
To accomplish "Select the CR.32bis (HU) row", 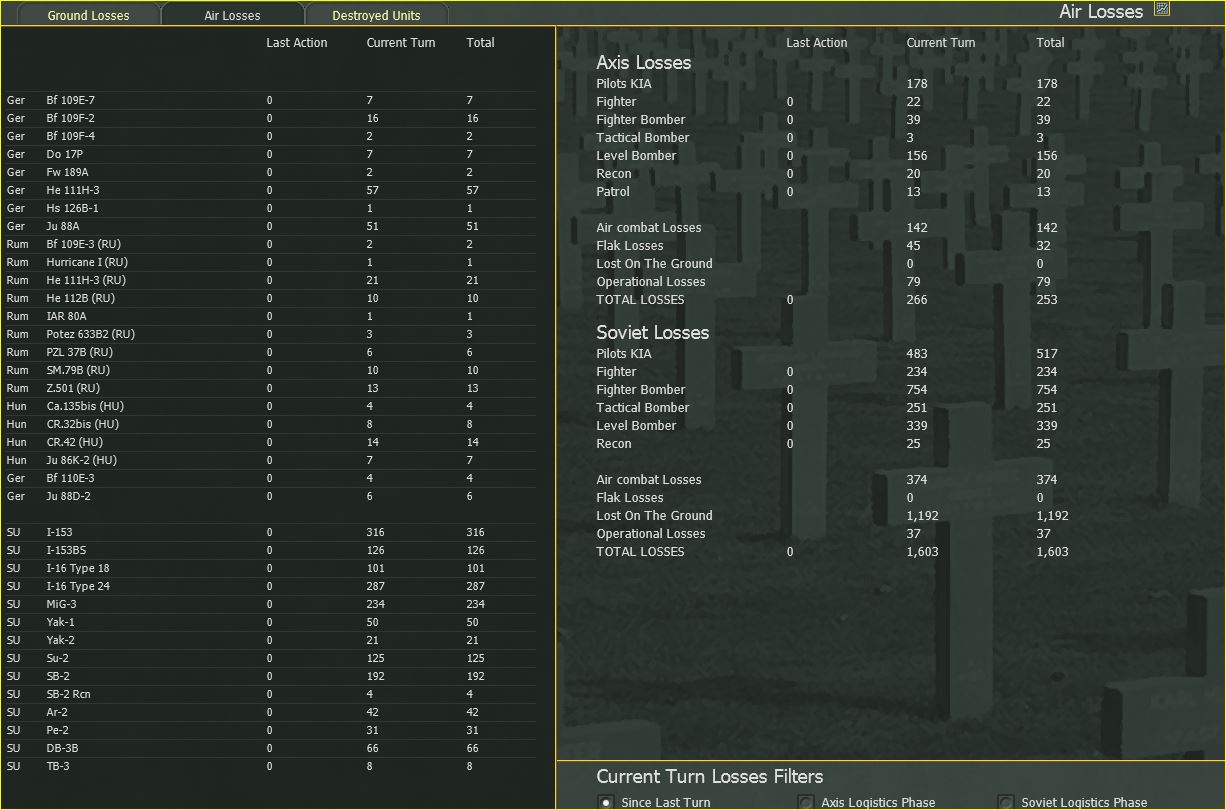I will 270,424.
